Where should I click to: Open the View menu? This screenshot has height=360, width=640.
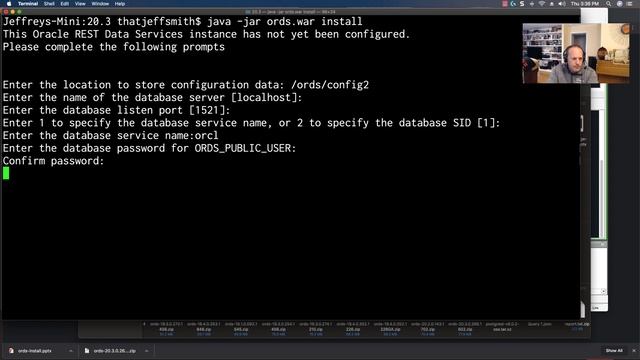[80, 4]
